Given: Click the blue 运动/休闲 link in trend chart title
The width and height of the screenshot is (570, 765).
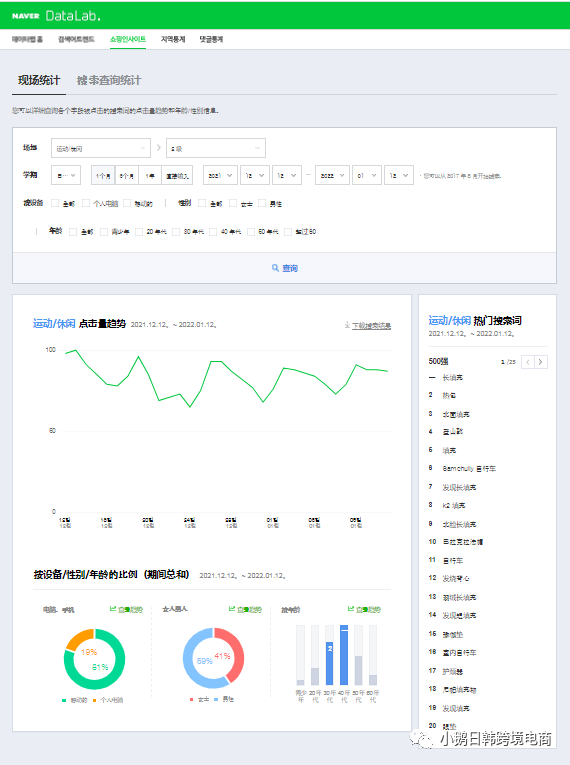Looking at the screenshot, I should [x=54, y=323].
